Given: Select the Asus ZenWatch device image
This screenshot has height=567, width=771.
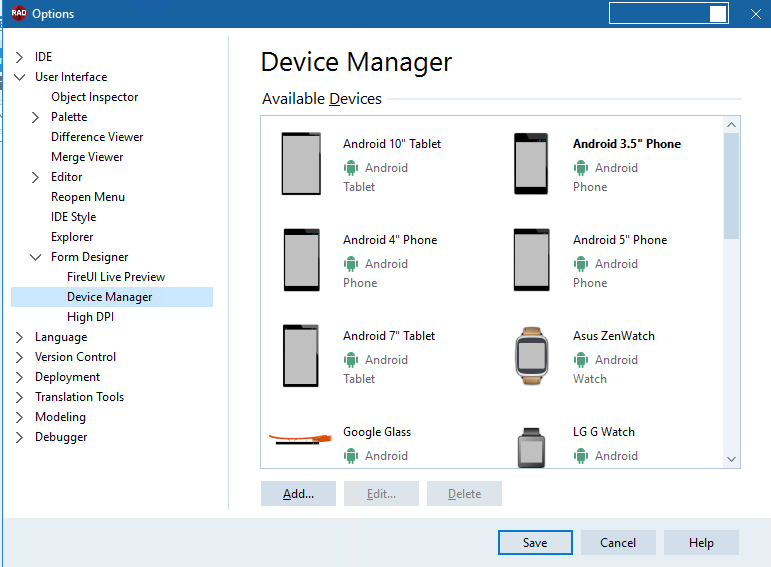Looking at the screenshot, I should click(532, 356).
